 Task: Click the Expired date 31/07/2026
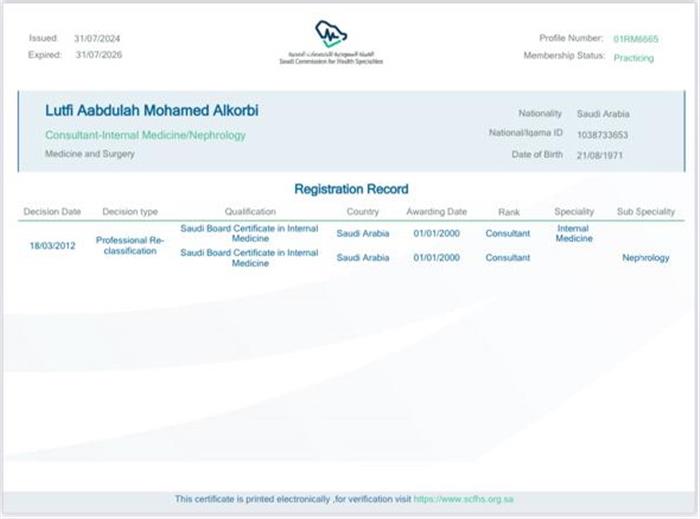tap(99, 55)
